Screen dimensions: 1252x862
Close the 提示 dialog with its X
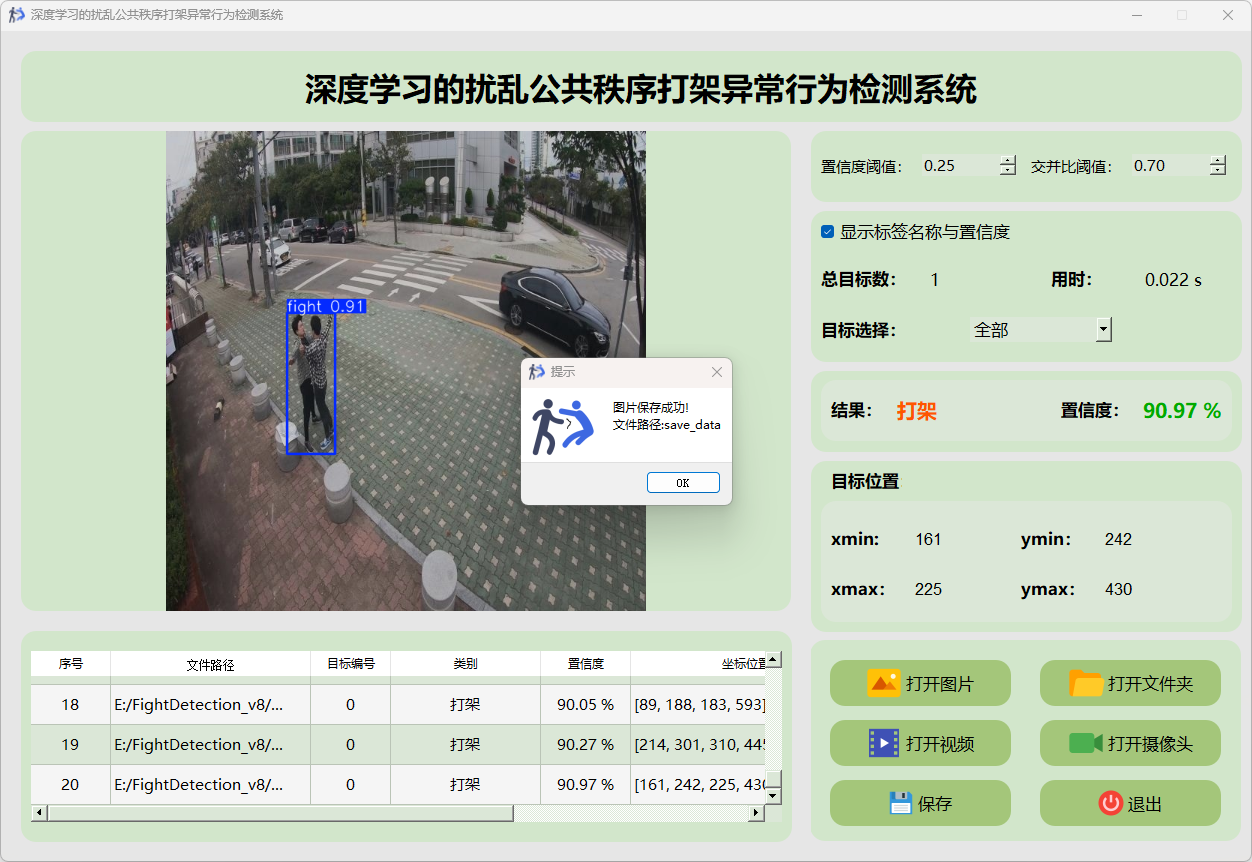point(716,372)
